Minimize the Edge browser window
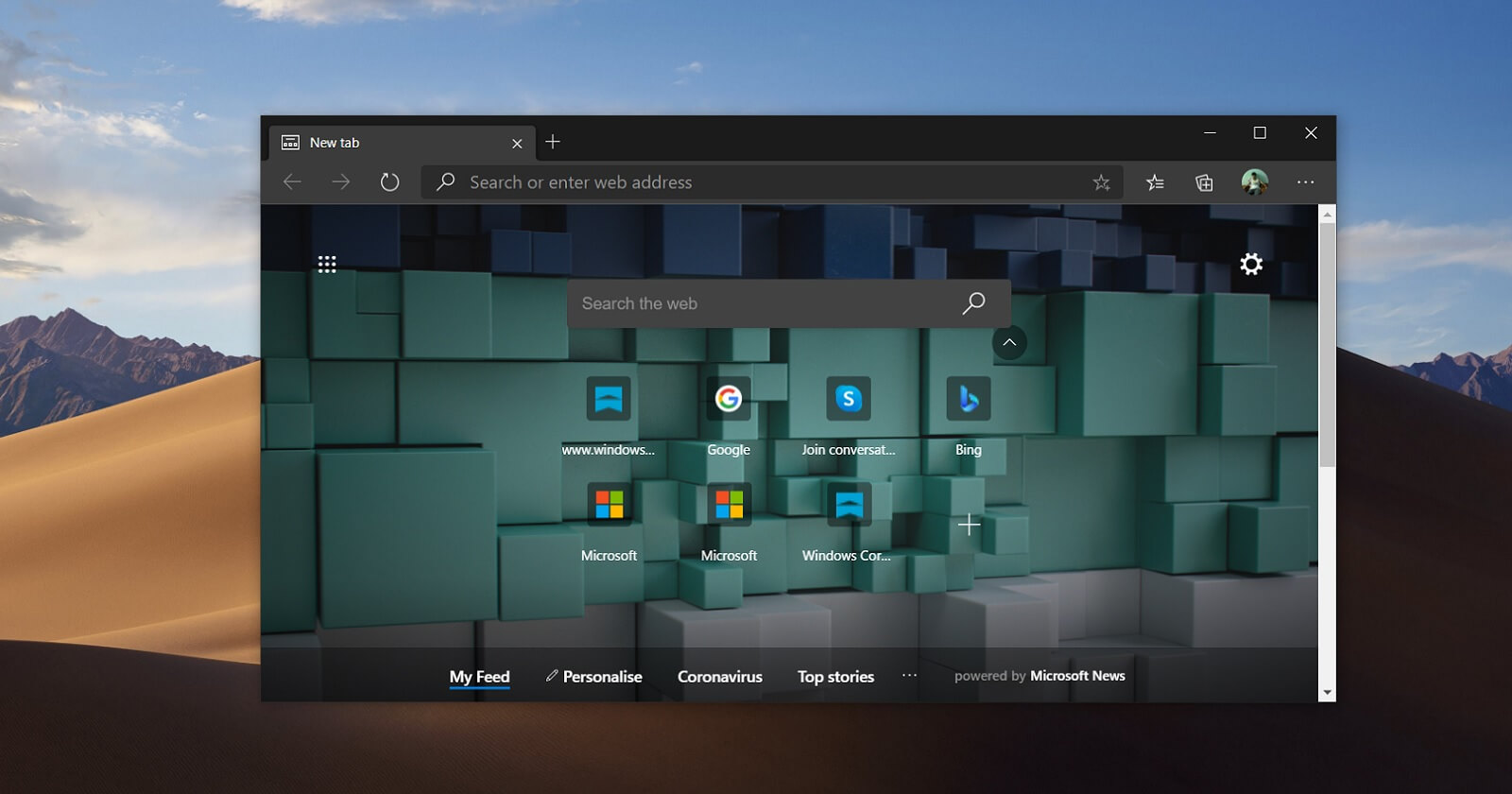1512x794 pixels. point(1210,133)
